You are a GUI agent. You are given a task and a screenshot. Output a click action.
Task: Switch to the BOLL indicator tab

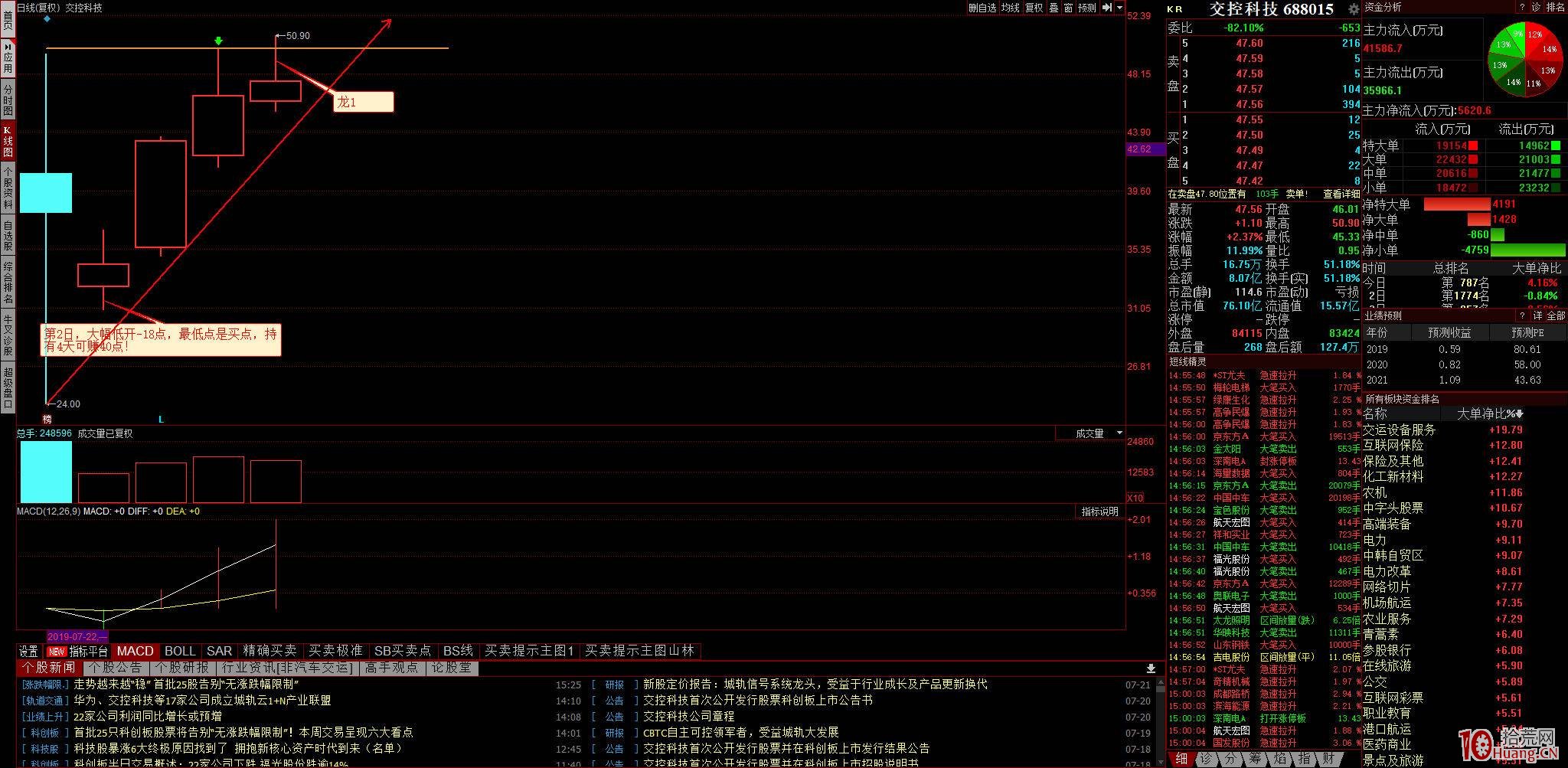point(180,651)
